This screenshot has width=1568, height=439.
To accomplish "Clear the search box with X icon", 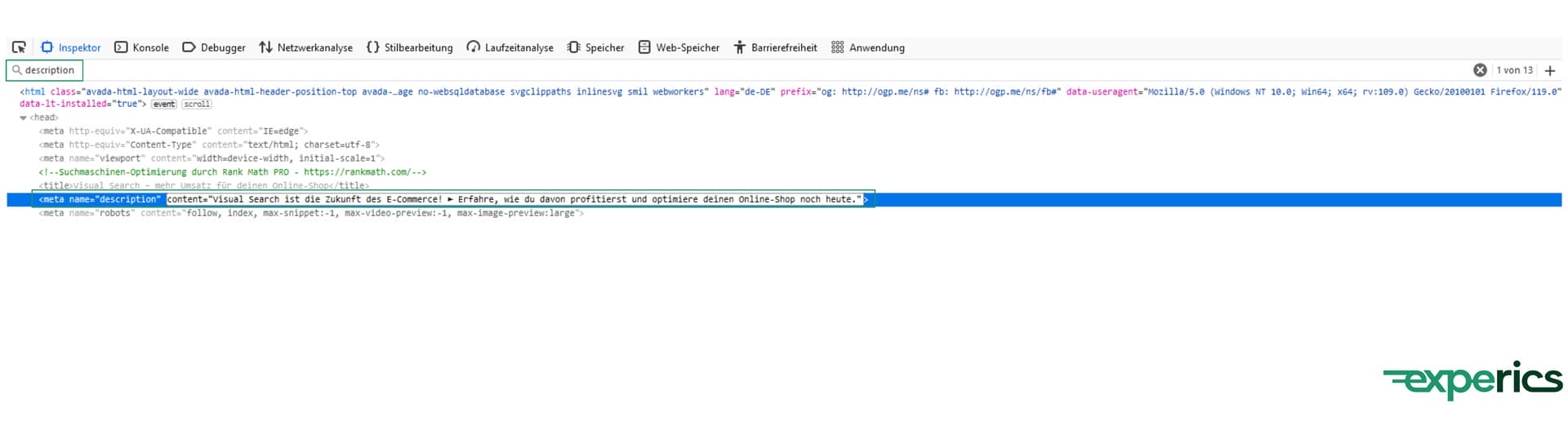I will pyautogui.click(x=1480, y=70).
